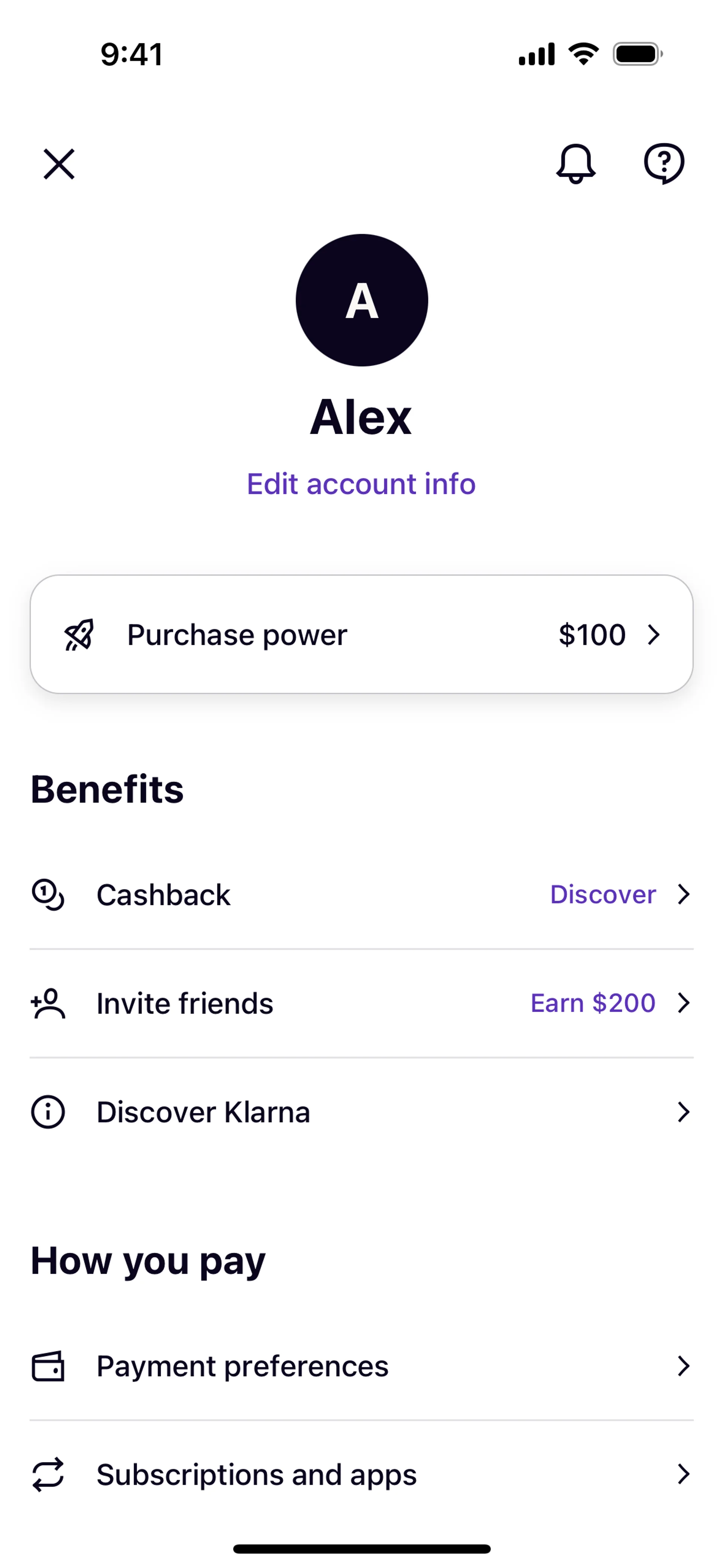Tap the Invite friends person icon
This screenshot has width=723, height=1568.
(x=47, y=1003)
